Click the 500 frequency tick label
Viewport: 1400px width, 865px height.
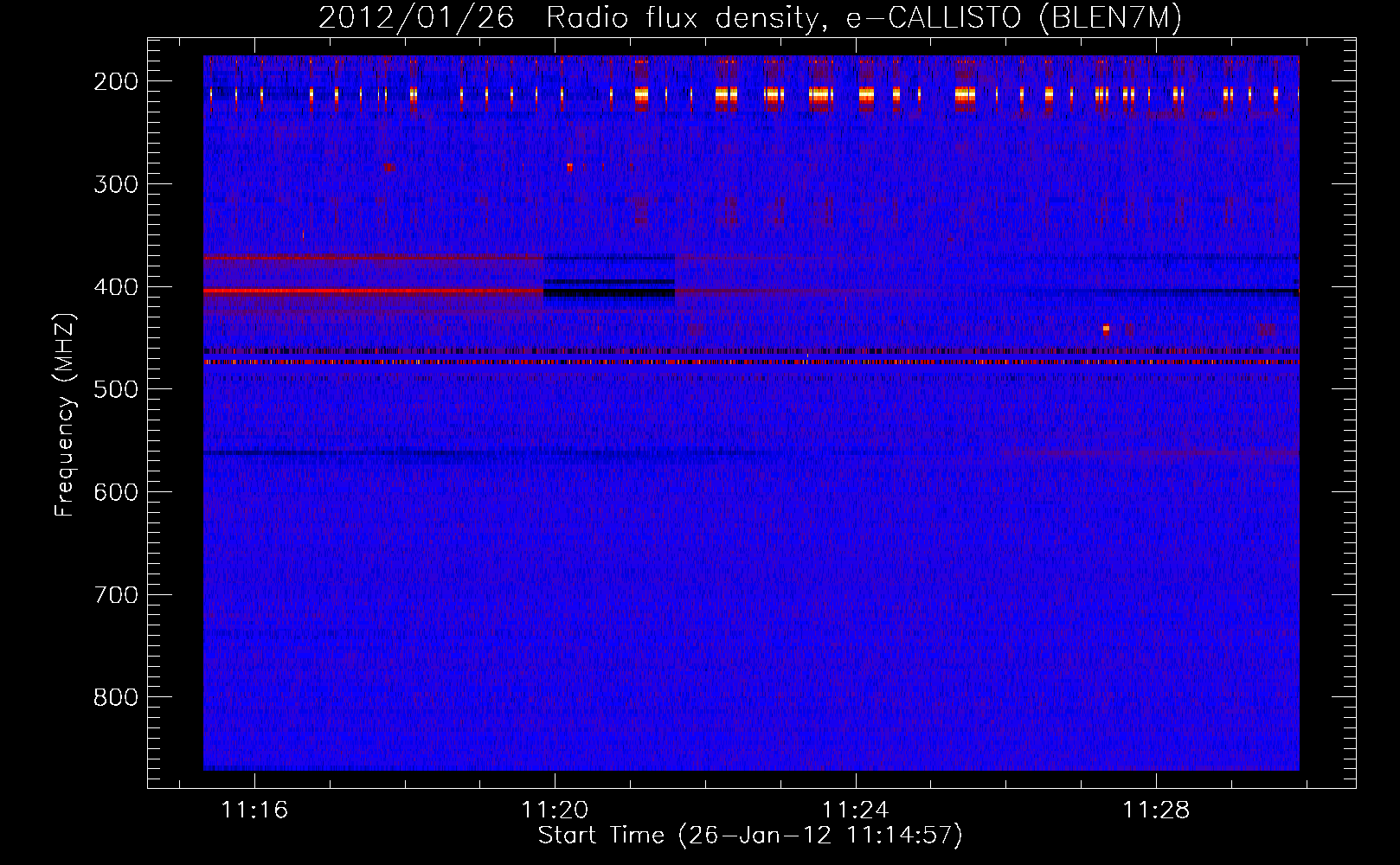pos(115,389)
